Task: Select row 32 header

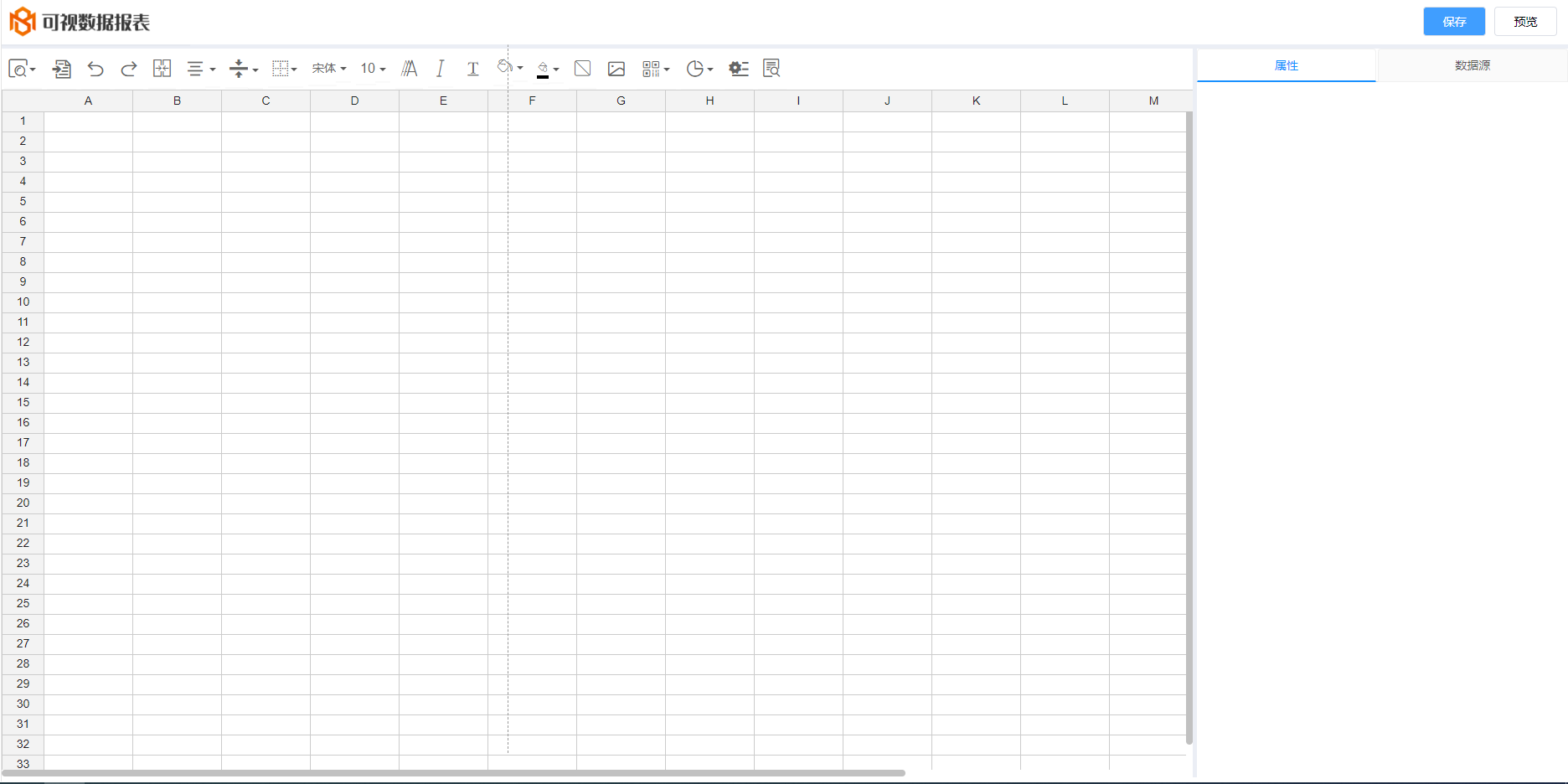Action: (23, 745)
